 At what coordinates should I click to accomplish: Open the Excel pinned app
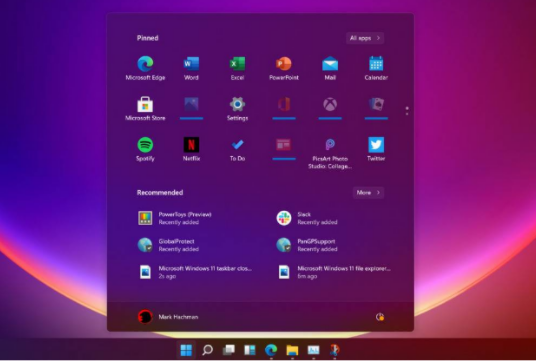click(x=237, y=68)
